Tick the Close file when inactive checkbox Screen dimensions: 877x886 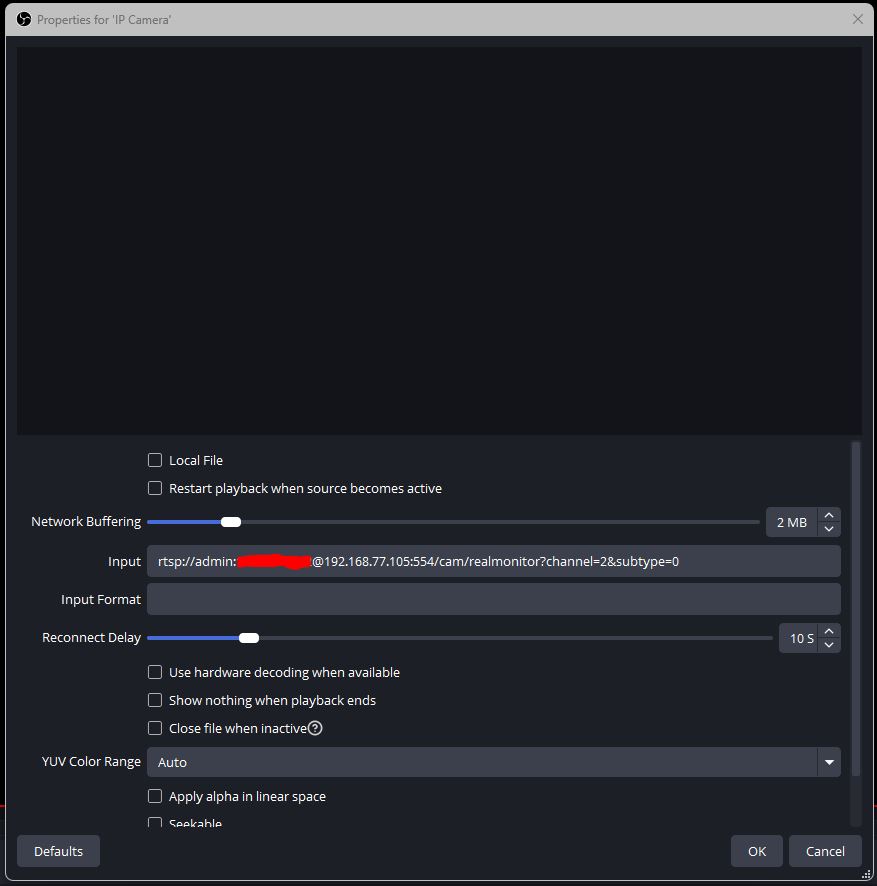(155, 728)
